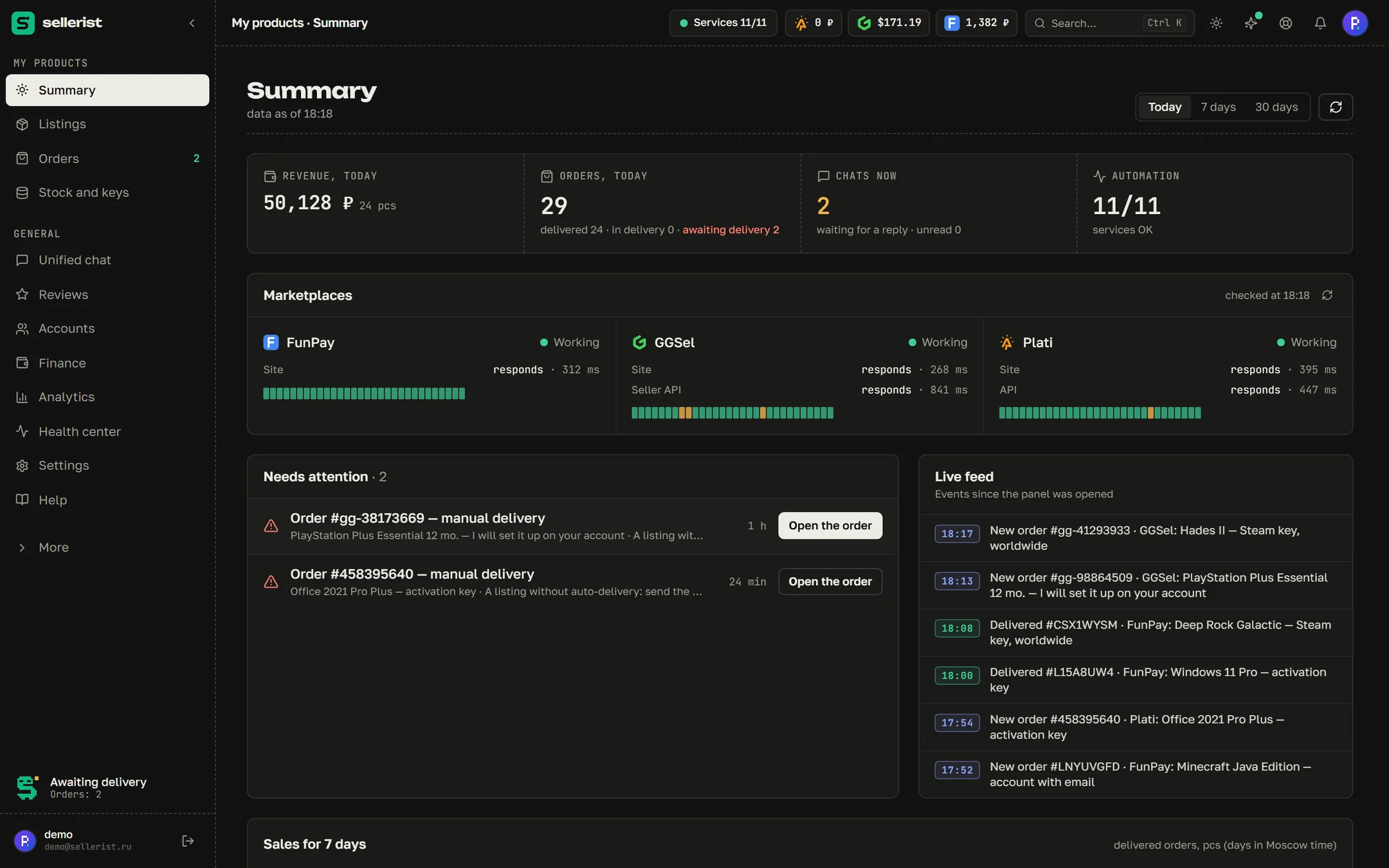The width and height of the screenshot is (1389, 868).
Task: Click the selerist logo icon
Action: coord(23,23)
